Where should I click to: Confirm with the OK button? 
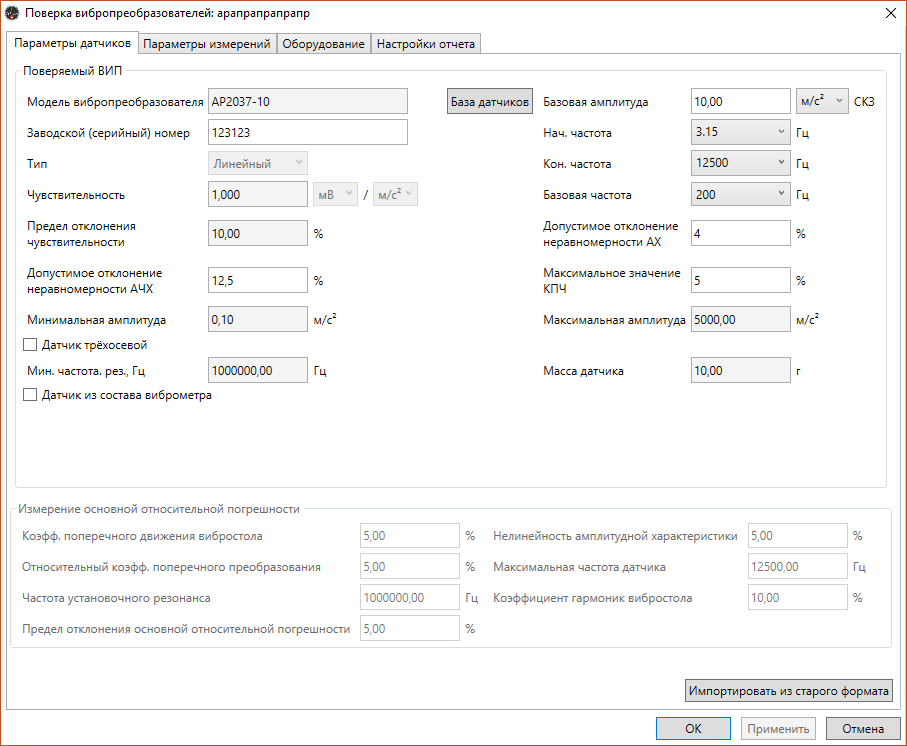tap(693, 729)
